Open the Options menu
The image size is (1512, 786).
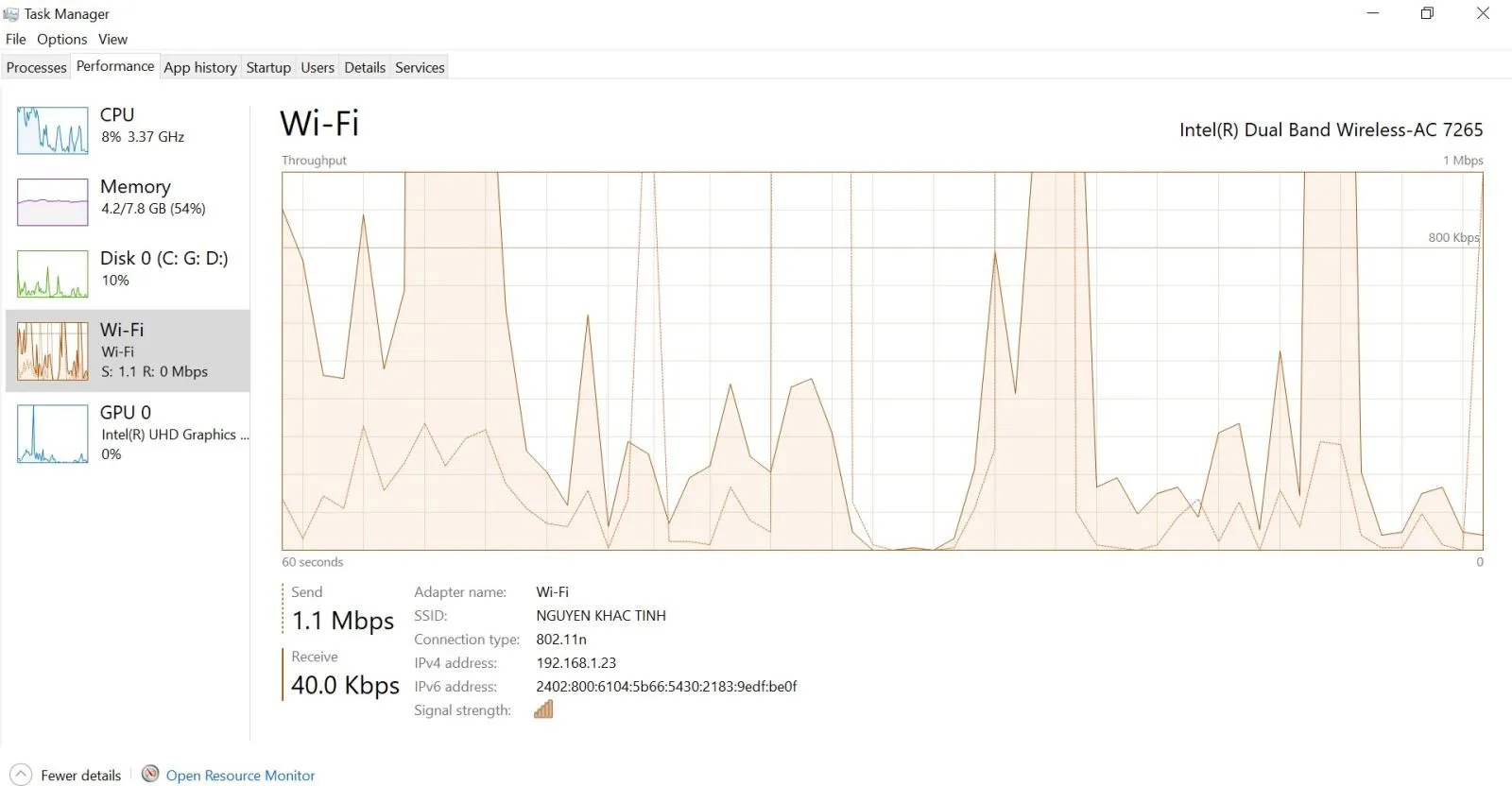[x=62, y=39]
